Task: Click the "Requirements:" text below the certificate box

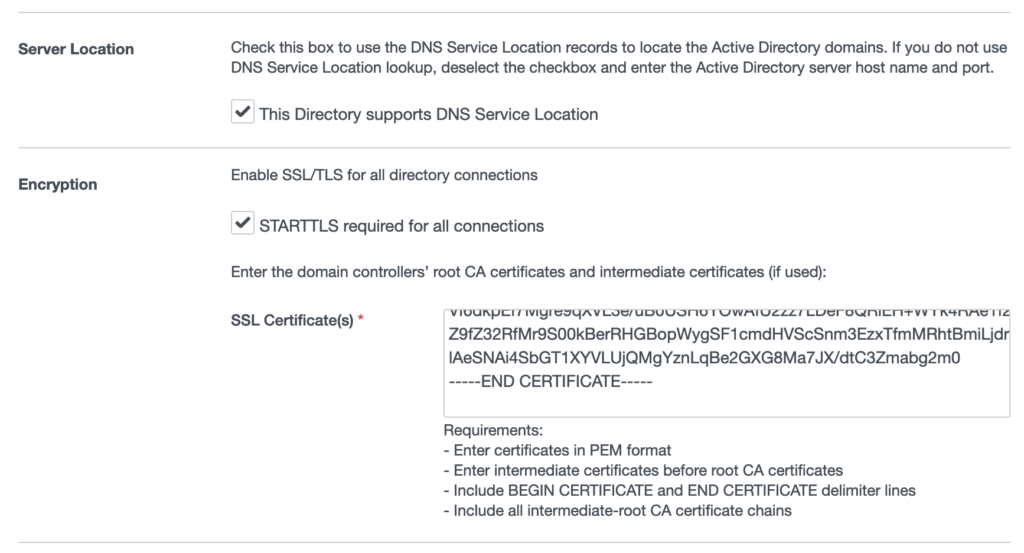Action: 492,431
